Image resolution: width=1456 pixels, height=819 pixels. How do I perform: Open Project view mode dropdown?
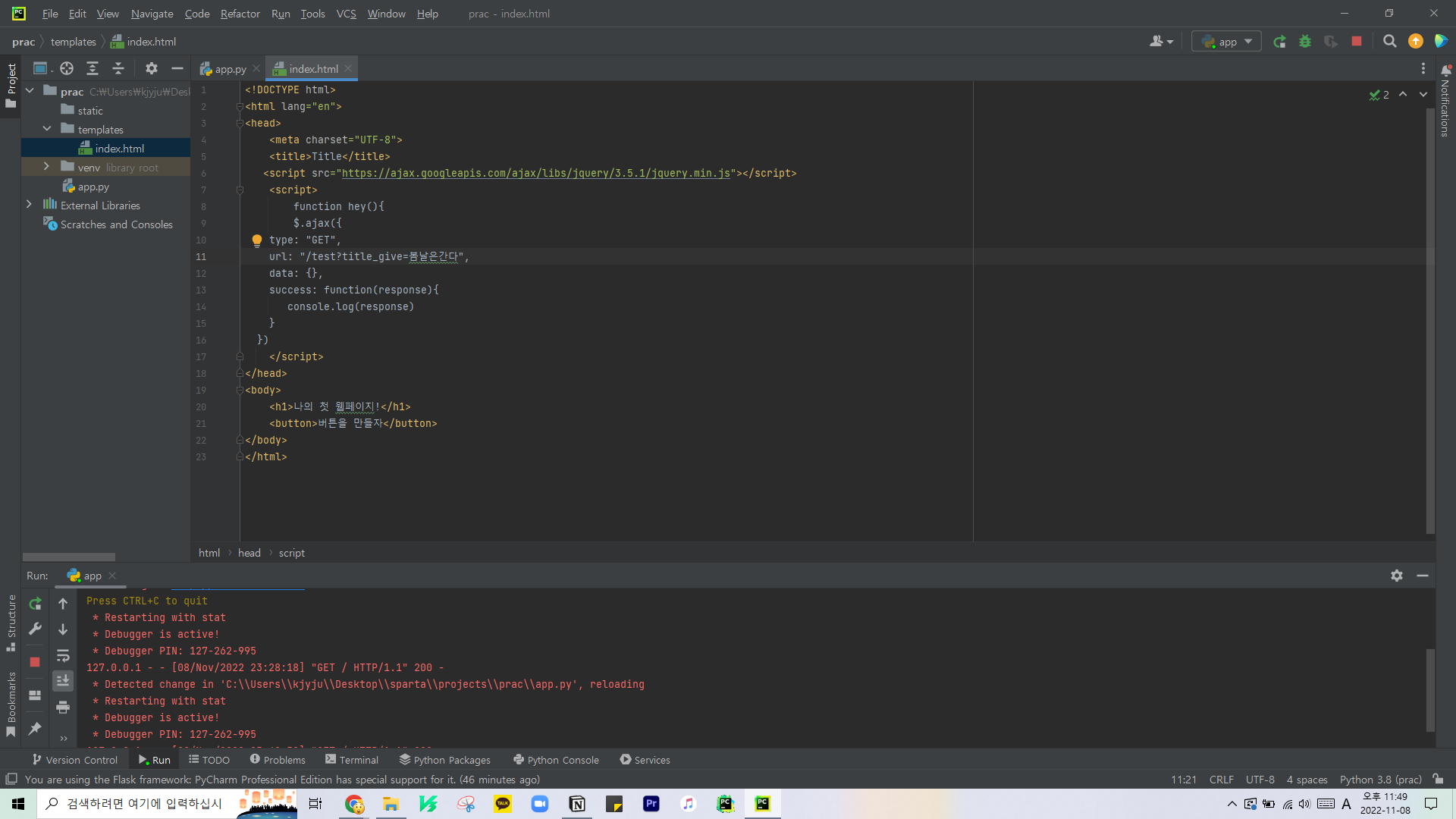click(x=42, y=68)
